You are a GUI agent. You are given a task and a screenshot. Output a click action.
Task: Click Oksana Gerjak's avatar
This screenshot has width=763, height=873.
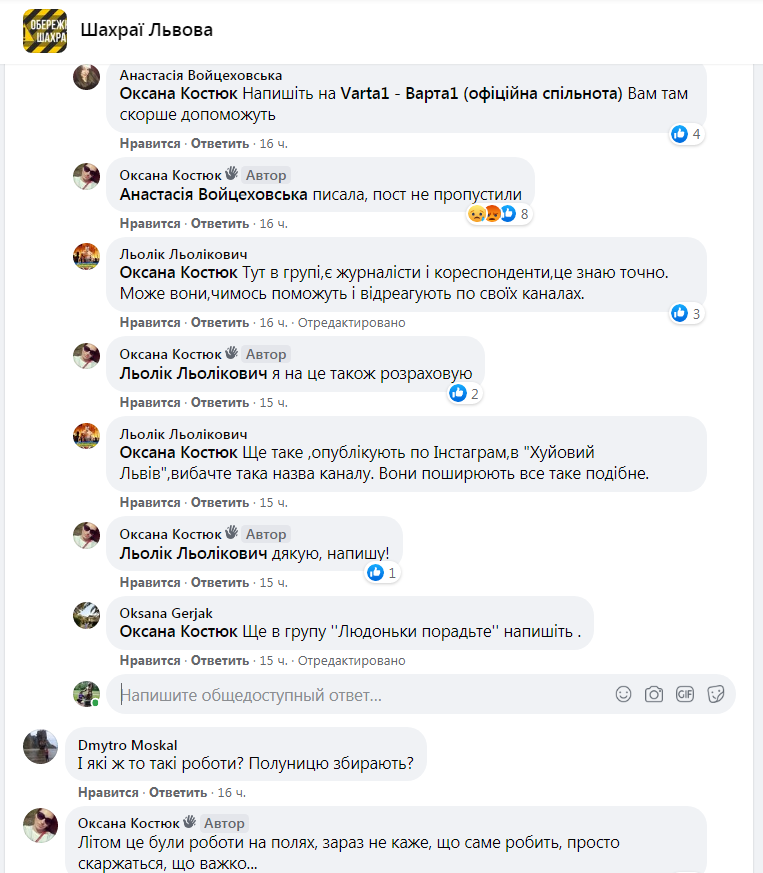[87, 615]
